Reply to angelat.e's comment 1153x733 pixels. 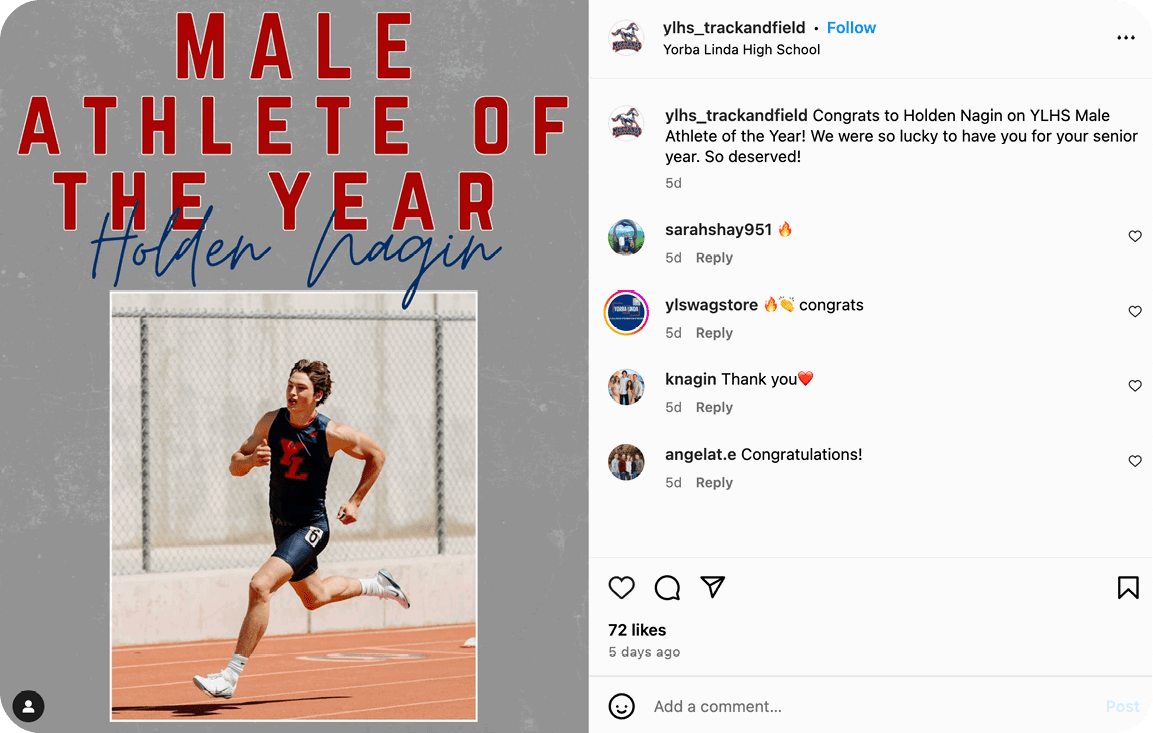coord(714,483)
